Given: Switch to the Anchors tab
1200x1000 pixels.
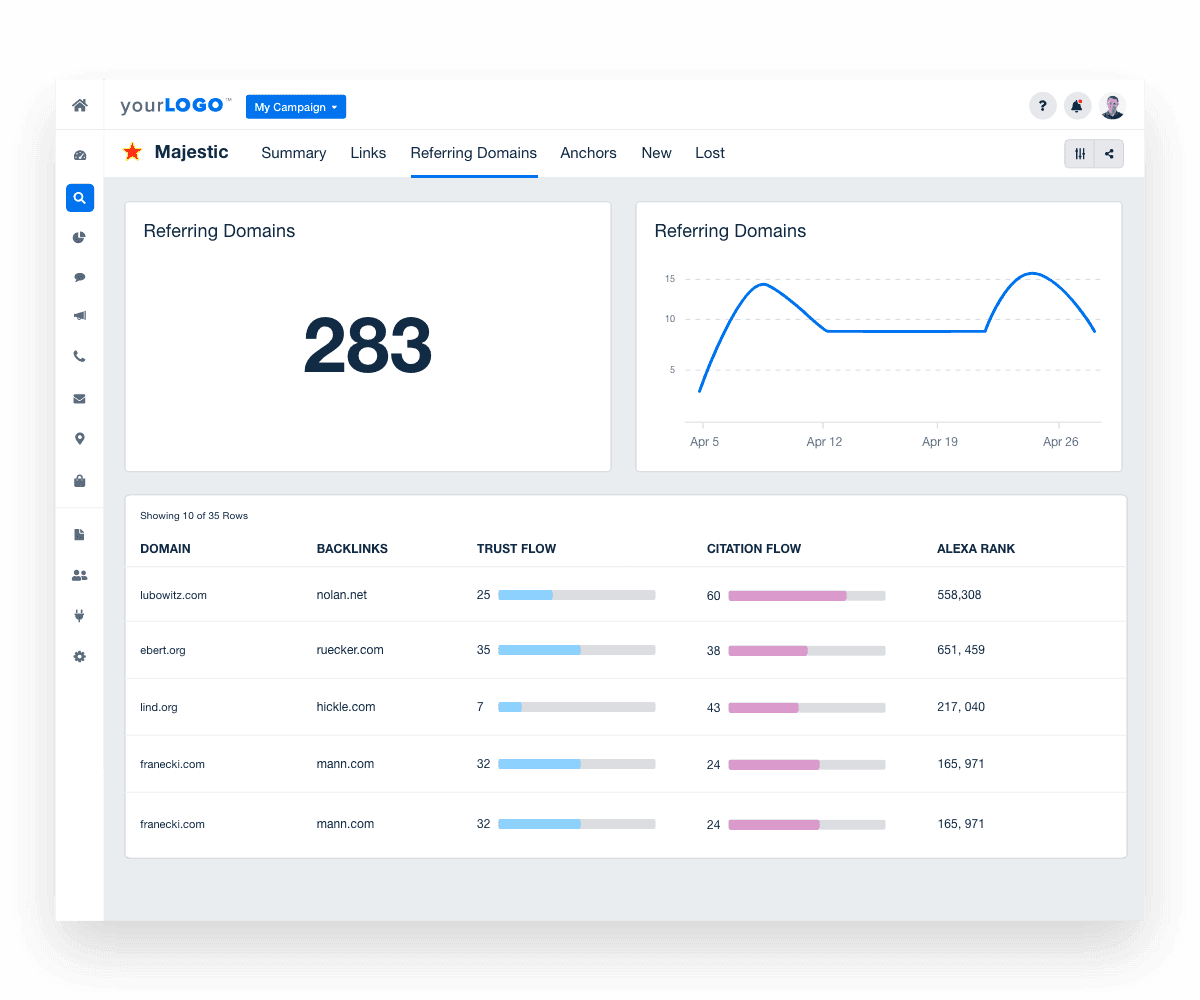Looking at the screenshot, I should (588, 153).
